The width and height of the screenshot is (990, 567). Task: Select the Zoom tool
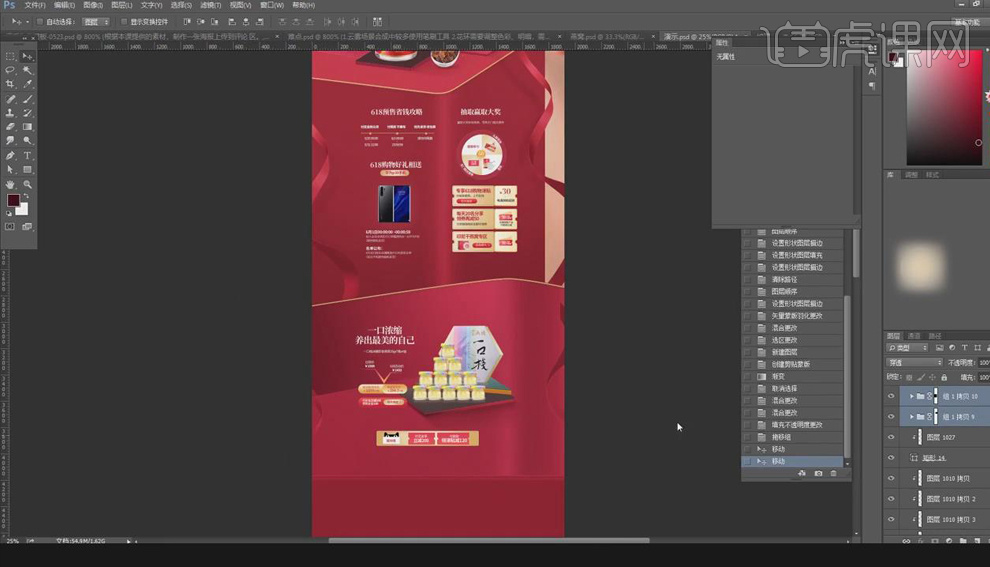tap(27, 185)
